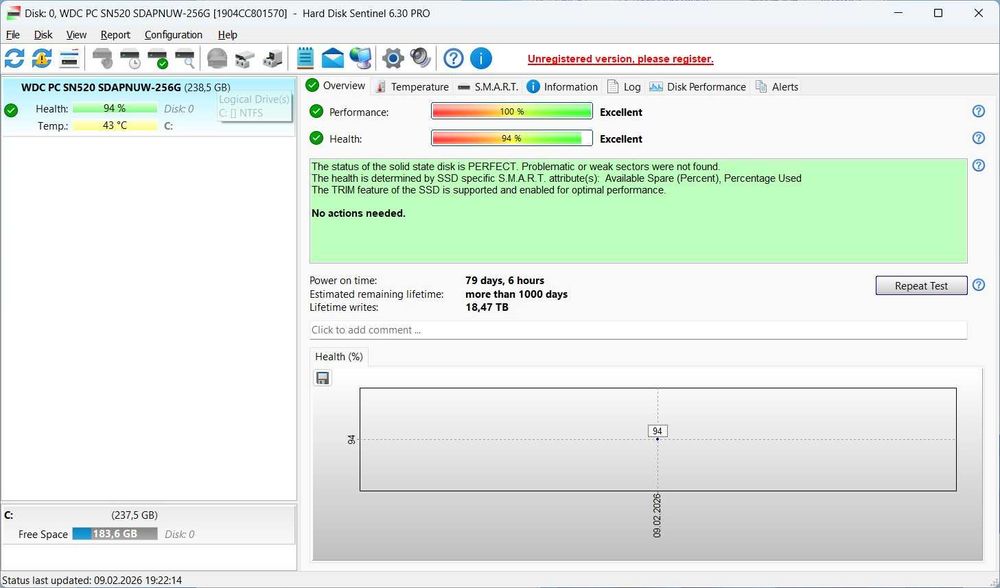Switch to the Log tab
This screenshot has width=1000, height=588.
(x=624, y=87)
